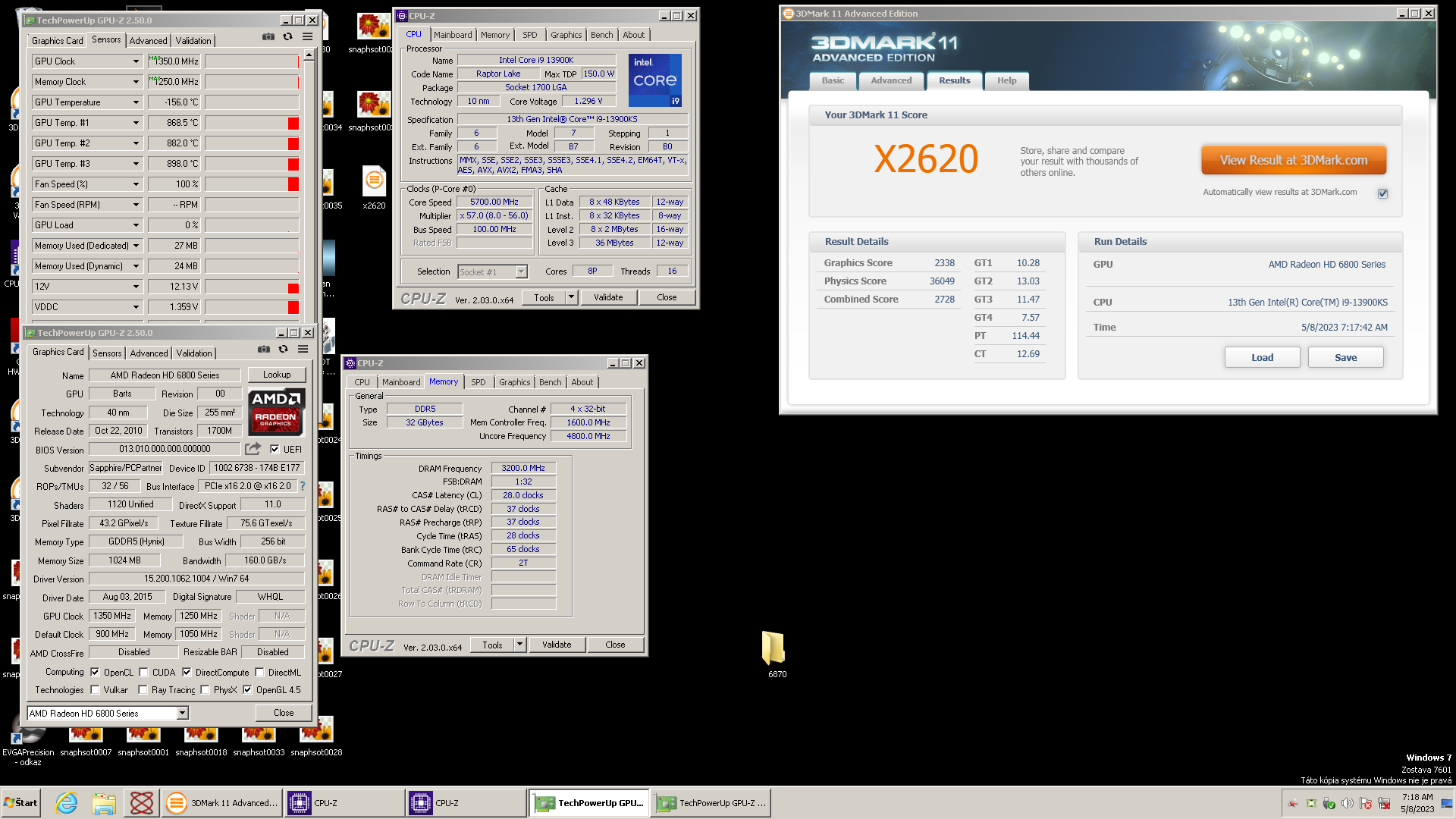1456x819 pixels.
Task: Open the Tools dropdown arrow in CPU-Z CPU window
Action: [x=571, y=297]
